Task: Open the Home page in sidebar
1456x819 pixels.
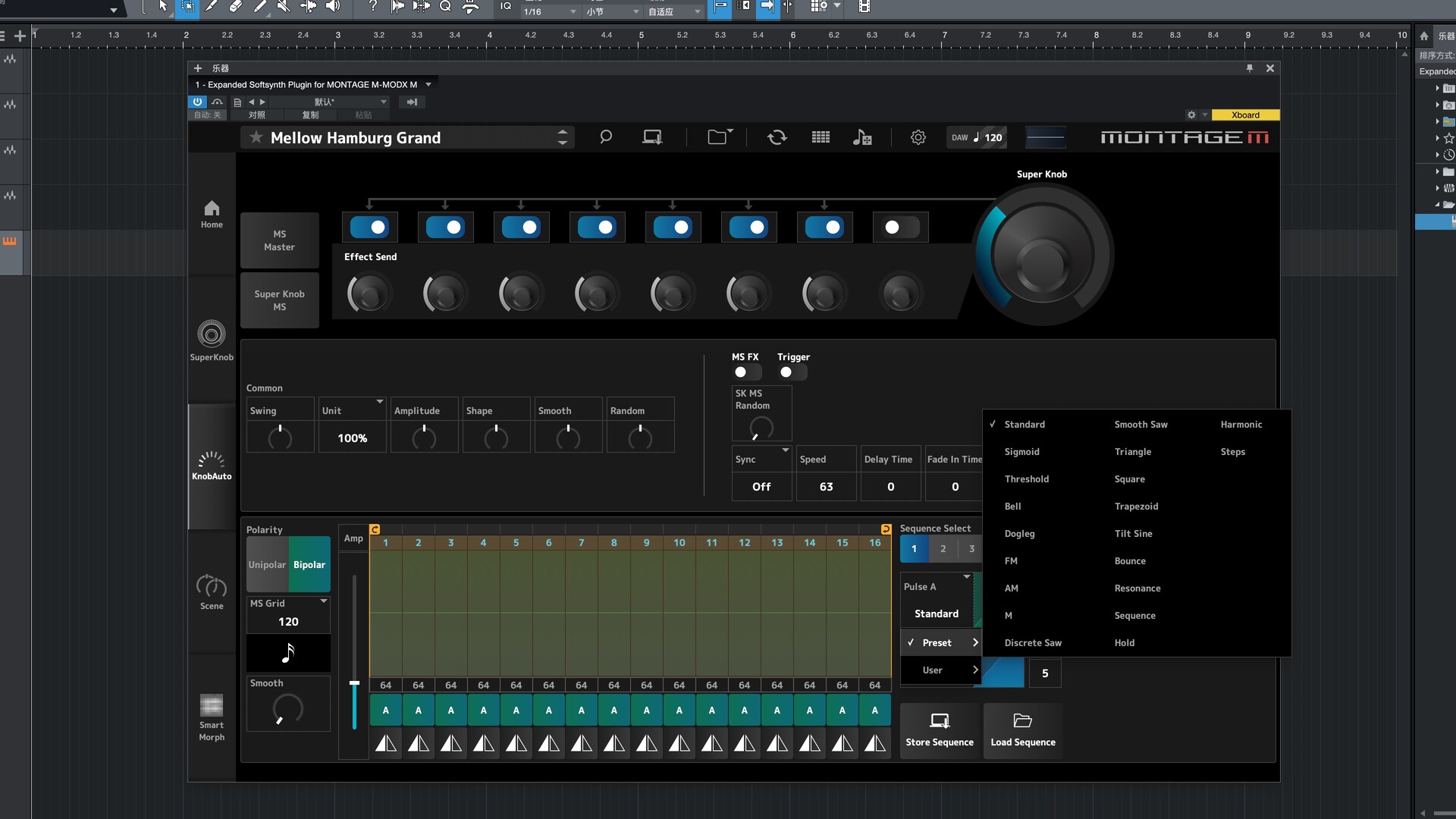Action: click(x=212, y=214)
